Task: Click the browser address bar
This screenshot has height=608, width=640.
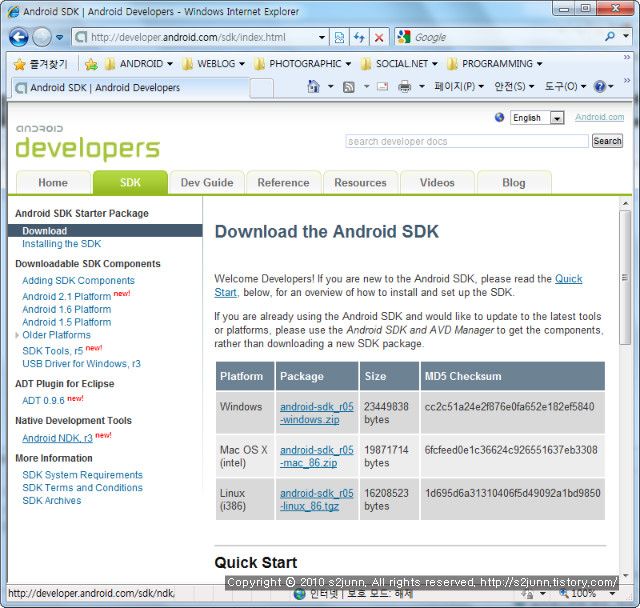Action: [x=201, y=38]
